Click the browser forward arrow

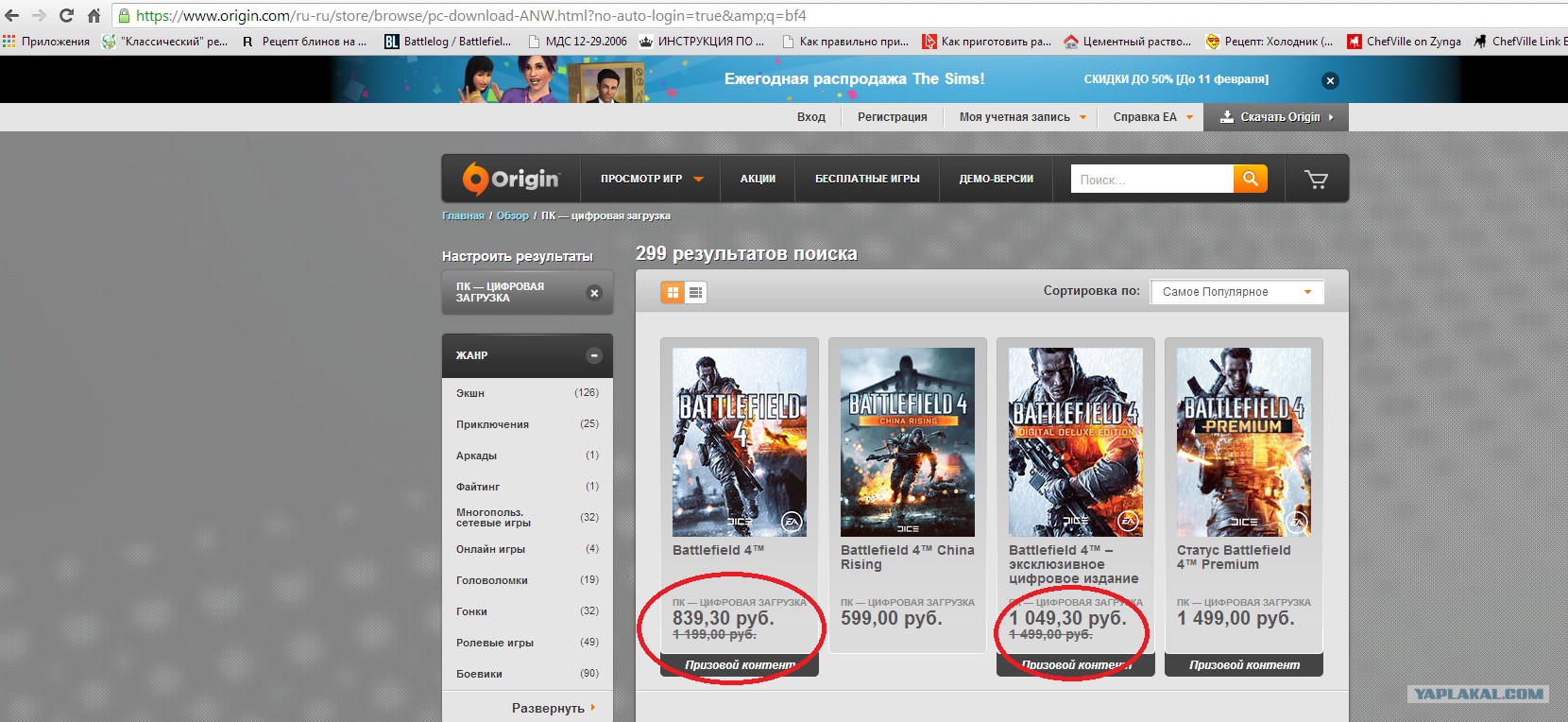click(39, 15)
